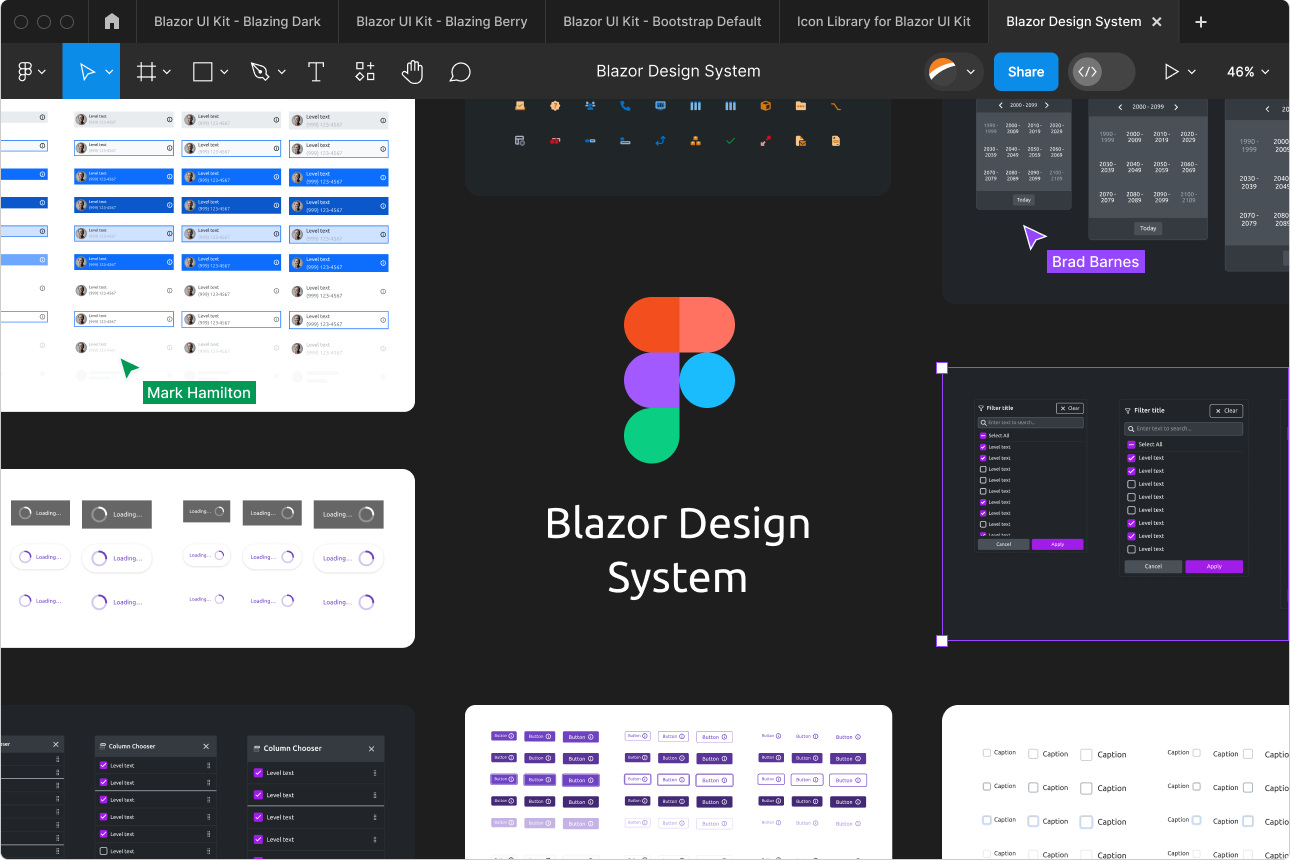
Task: Switch to Blazor UI Kit - Blazing Dark tab
Action: 237,21
